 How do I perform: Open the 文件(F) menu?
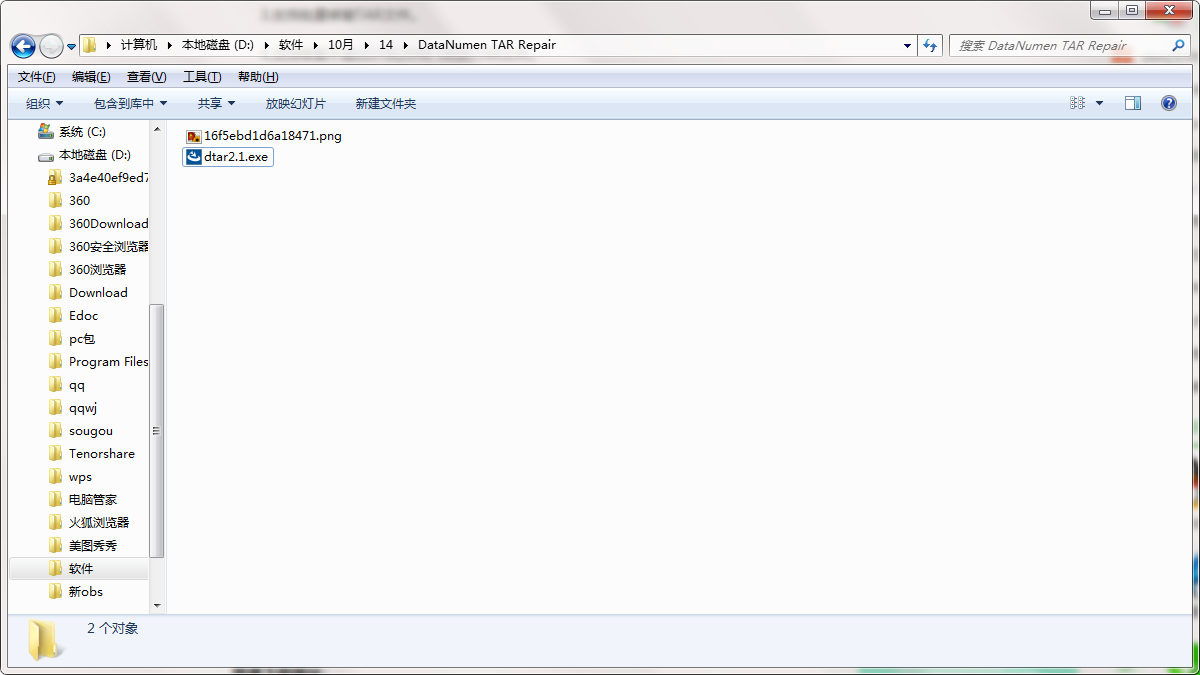pyautogui.click(x=37, y=77)
